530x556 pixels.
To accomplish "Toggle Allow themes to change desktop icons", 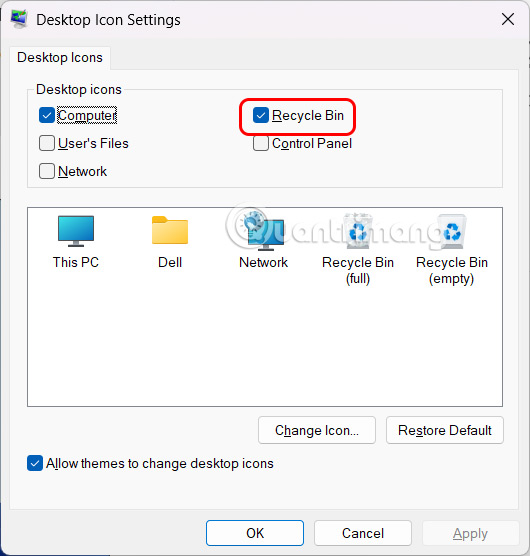I will 35,463.
